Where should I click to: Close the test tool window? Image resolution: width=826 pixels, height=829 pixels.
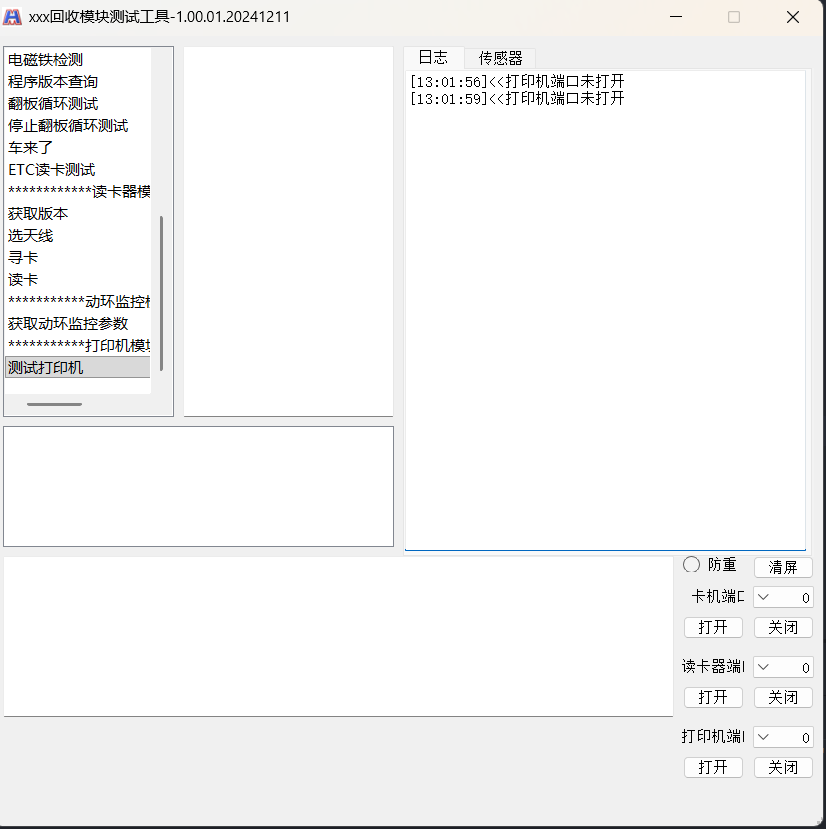793,17
